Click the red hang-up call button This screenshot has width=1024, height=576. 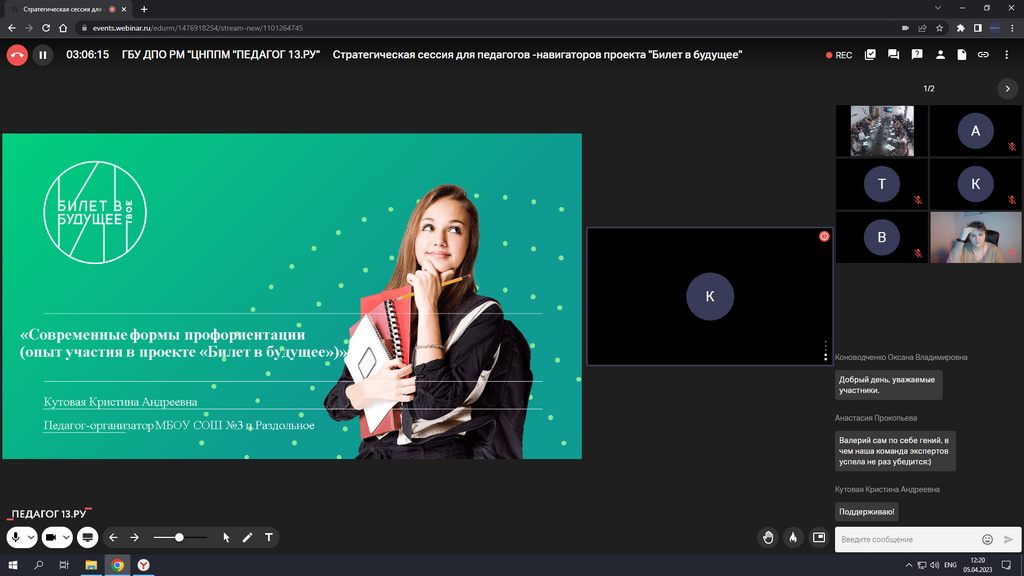click(x=17, y=55)
